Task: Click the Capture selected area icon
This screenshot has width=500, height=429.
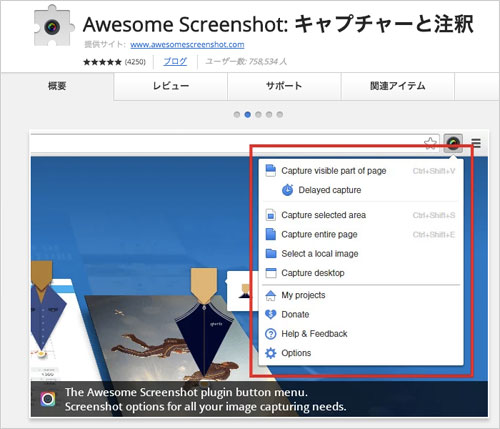Action: (271, 215)
